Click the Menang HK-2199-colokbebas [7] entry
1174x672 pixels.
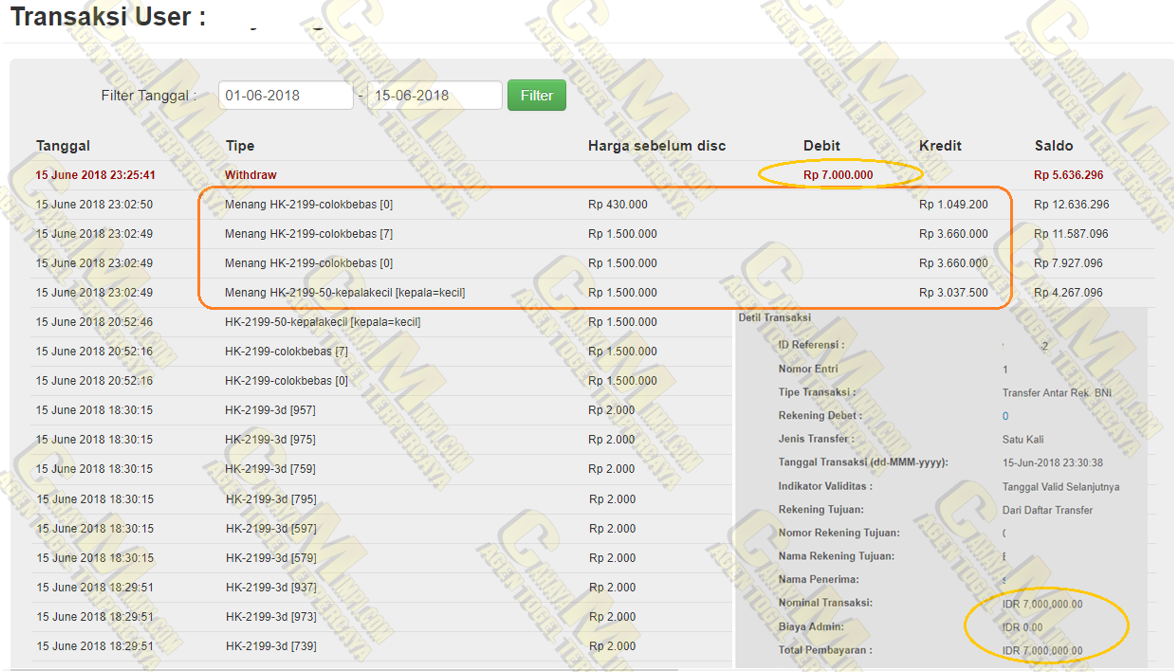click(x=300, y=234)
